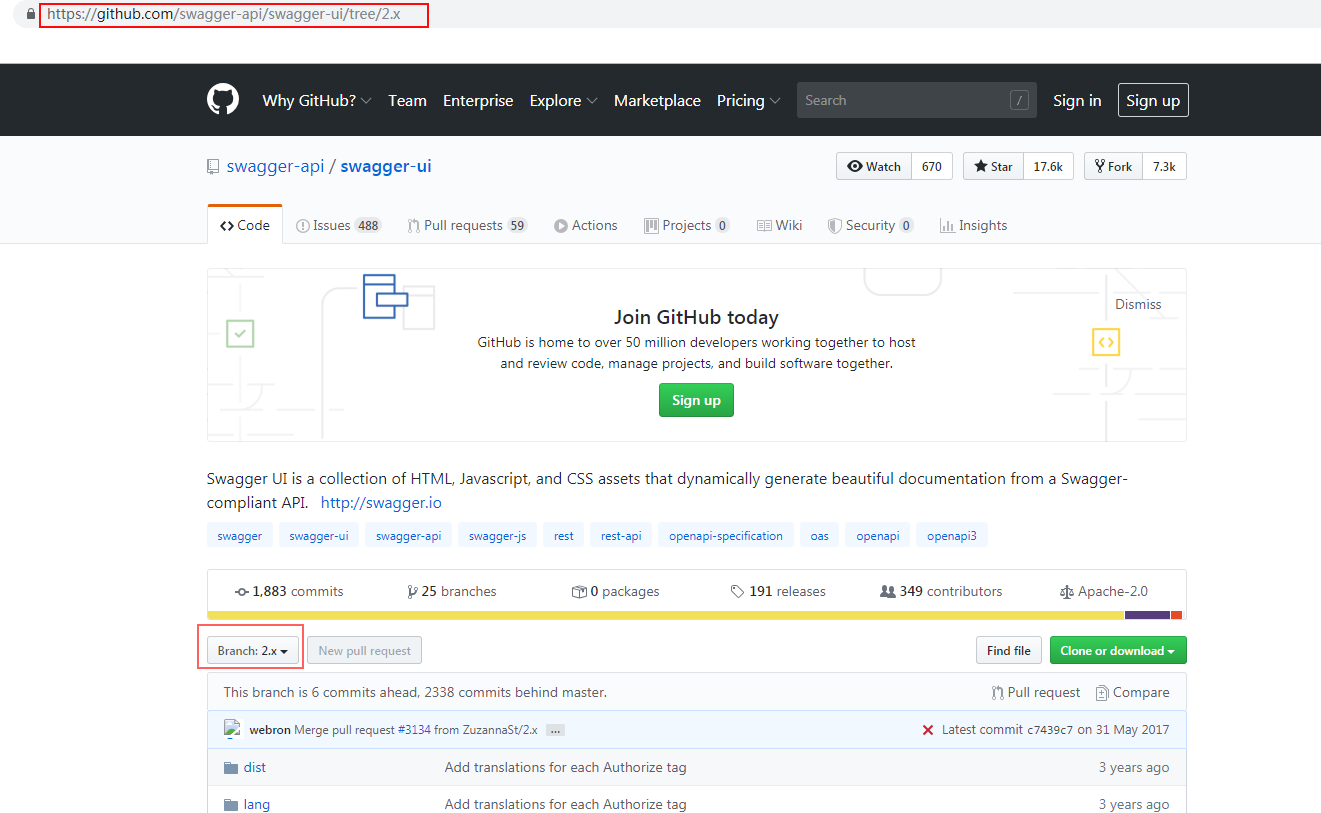Open the Branch: 2.x selector

[x=253, y=650]
